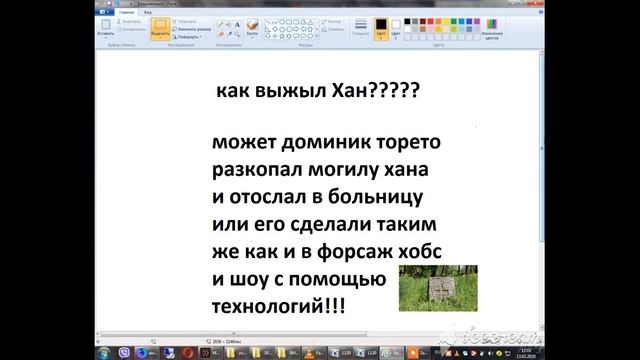Pick the Right triangle shape
Image resolution: width=640 pixels, height=360 pixels.
pyautogui.click(x=268, y=29)
